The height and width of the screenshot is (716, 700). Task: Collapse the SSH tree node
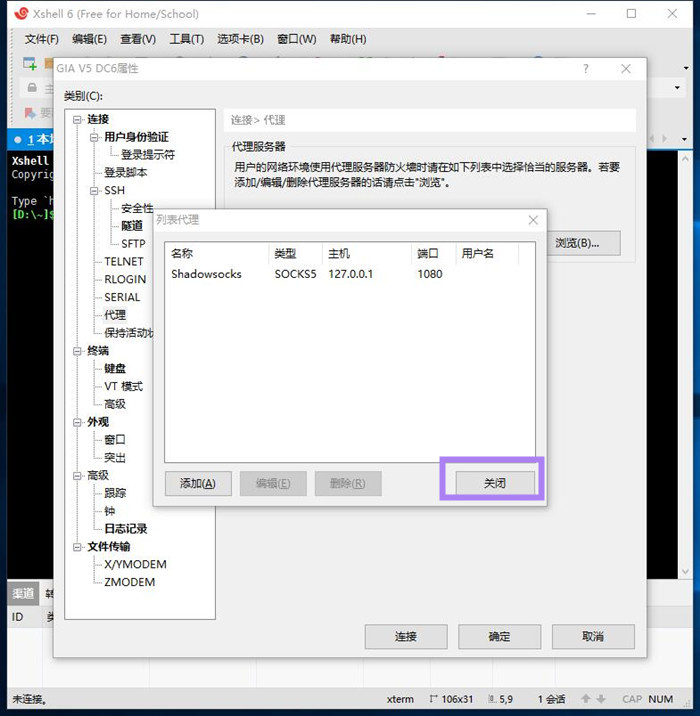pos(94,191)
